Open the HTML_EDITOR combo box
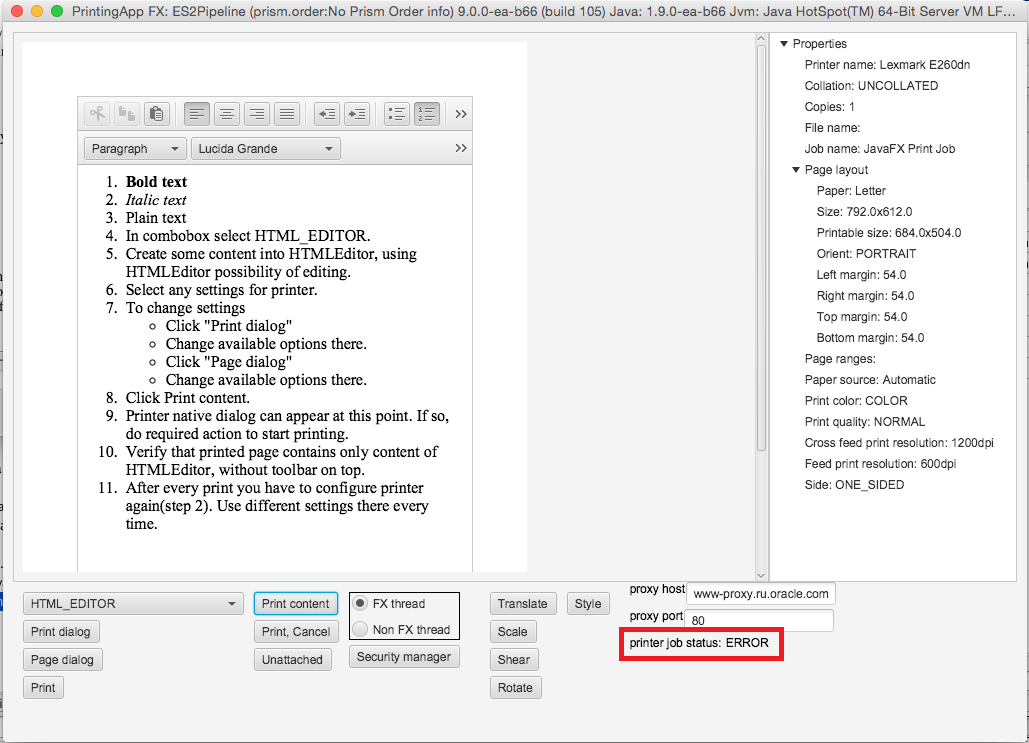Viewport: 1029px width, 743px height. coord(133,604)
